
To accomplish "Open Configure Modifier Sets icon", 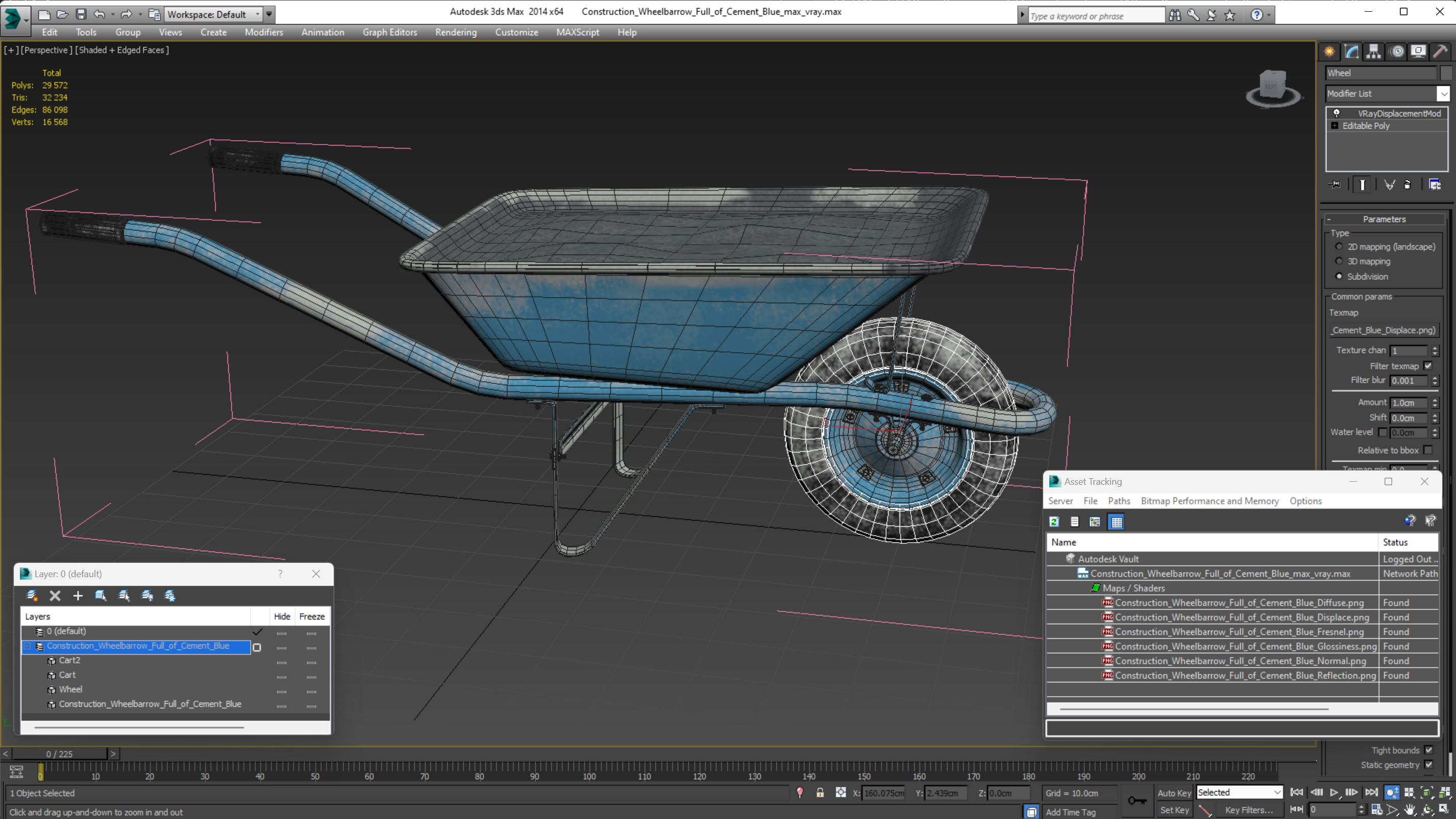I will point(1435,184).
